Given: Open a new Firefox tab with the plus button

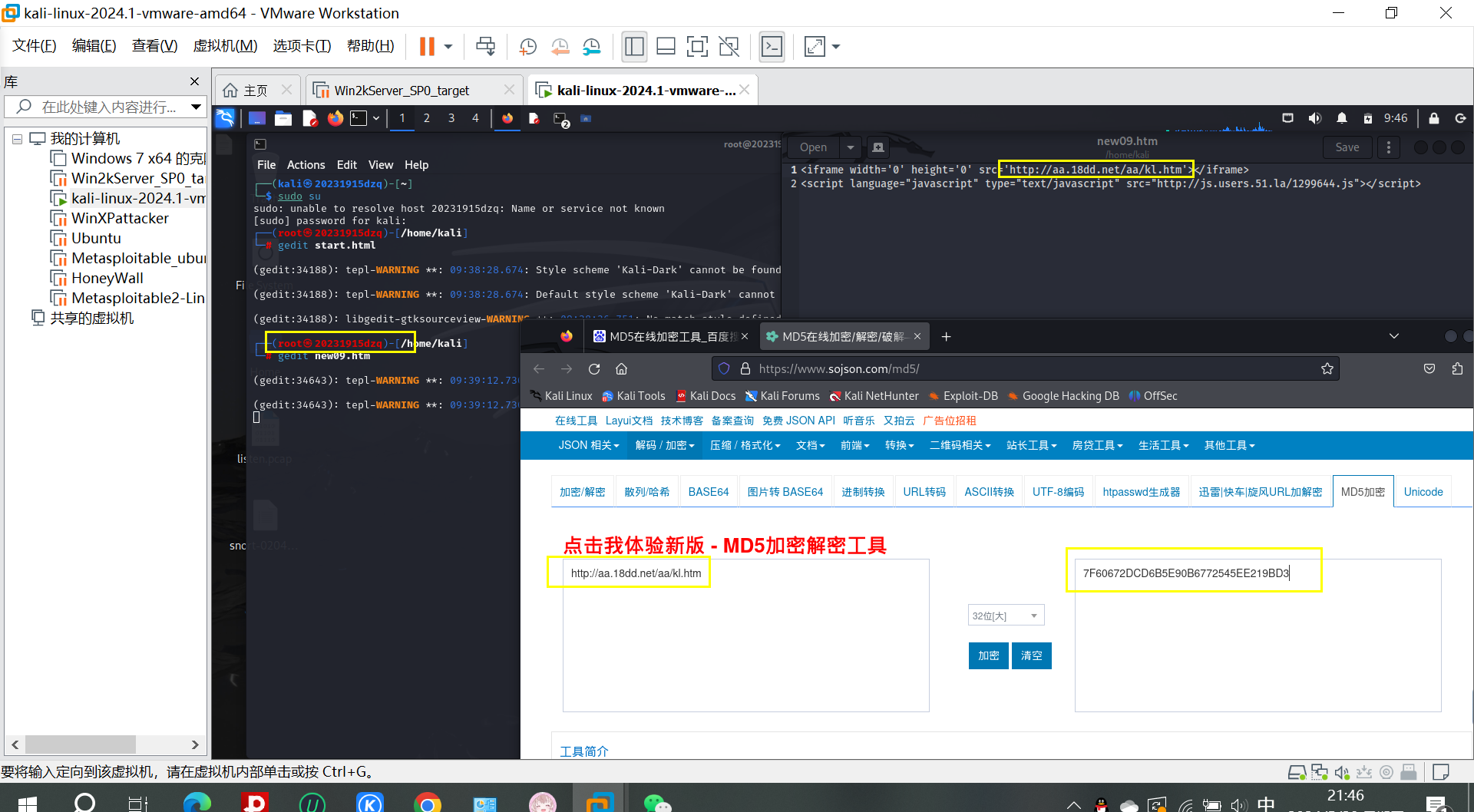Looking at the screenshot, I should [x=947, y=337].
